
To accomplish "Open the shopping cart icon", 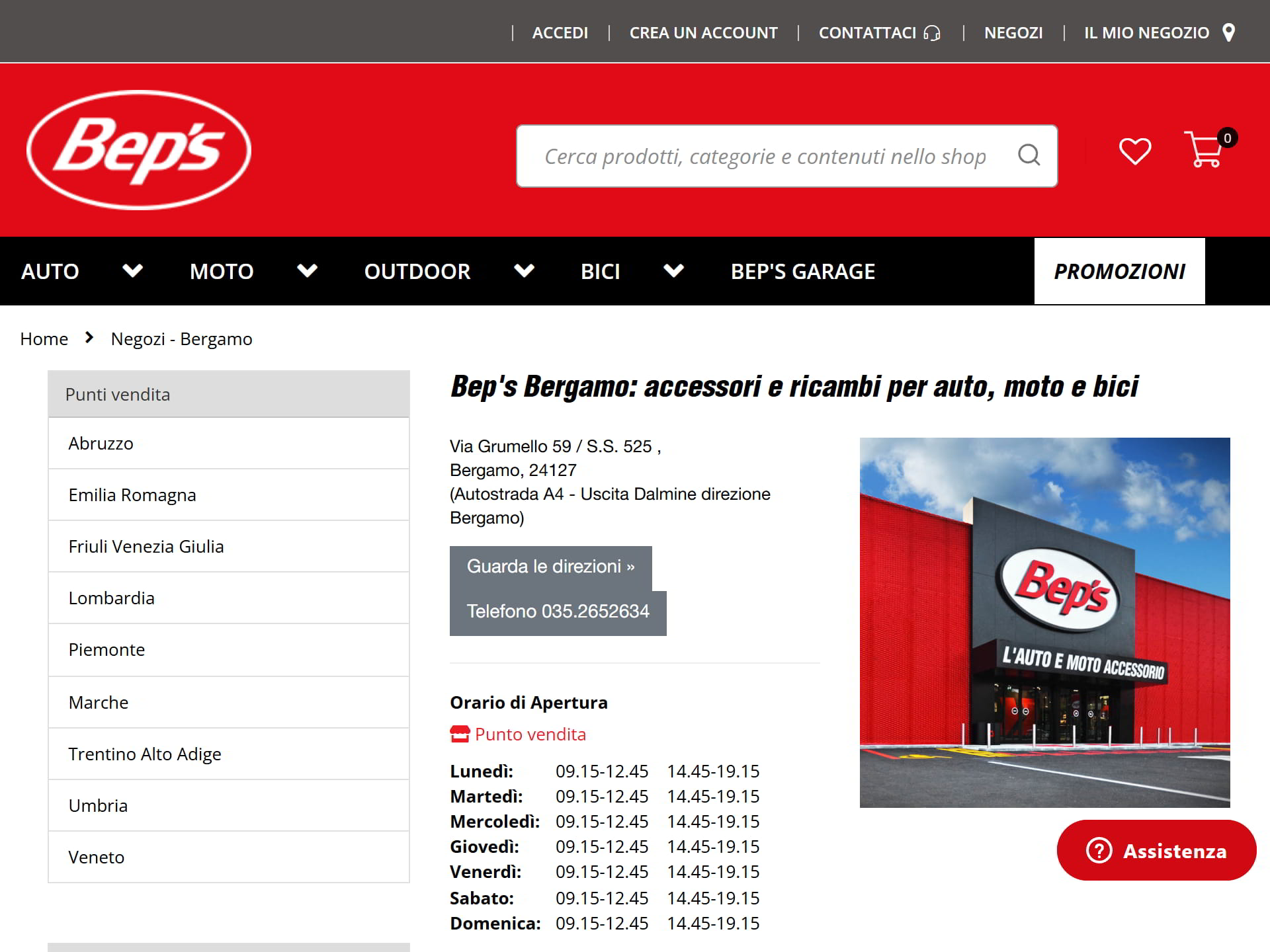I will tap(1203, 149).
